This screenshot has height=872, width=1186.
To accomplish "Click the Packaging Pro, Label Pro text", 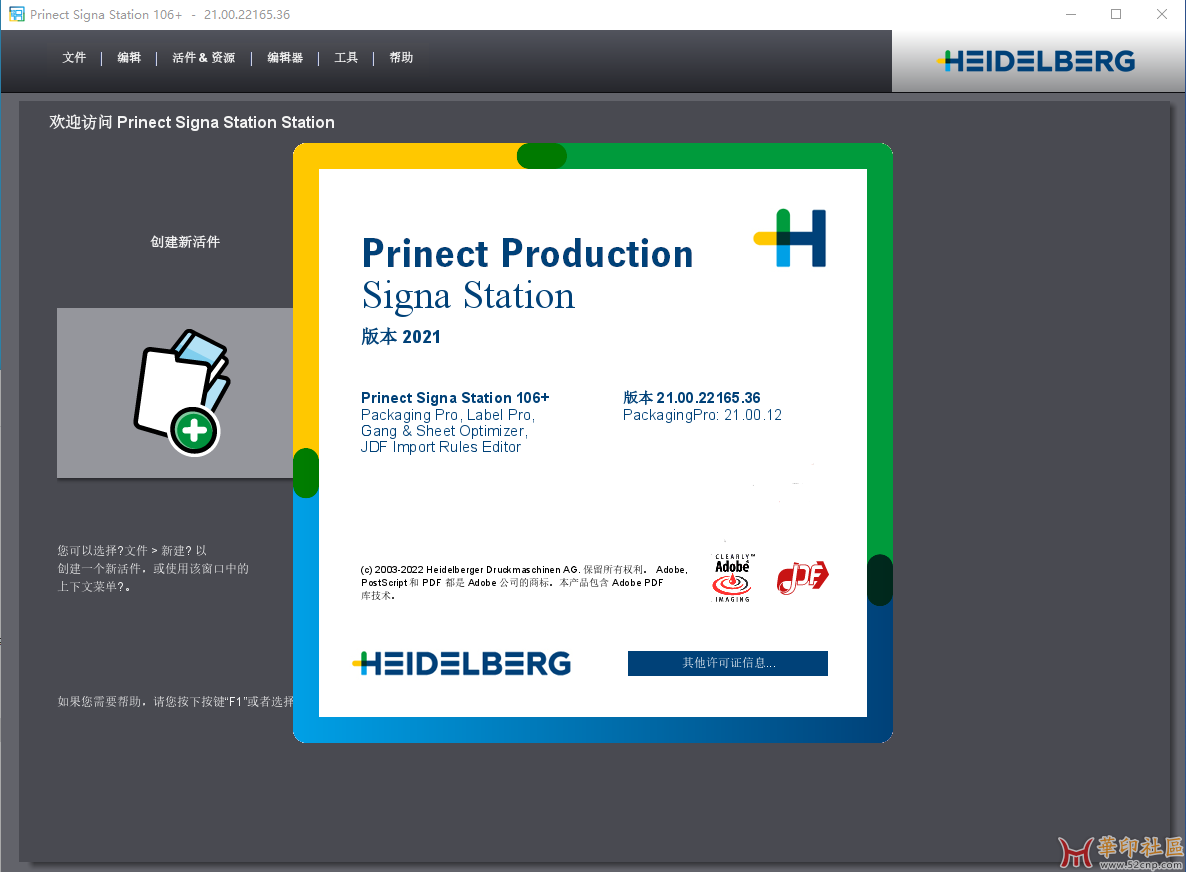I will click(x=448, y=415).
